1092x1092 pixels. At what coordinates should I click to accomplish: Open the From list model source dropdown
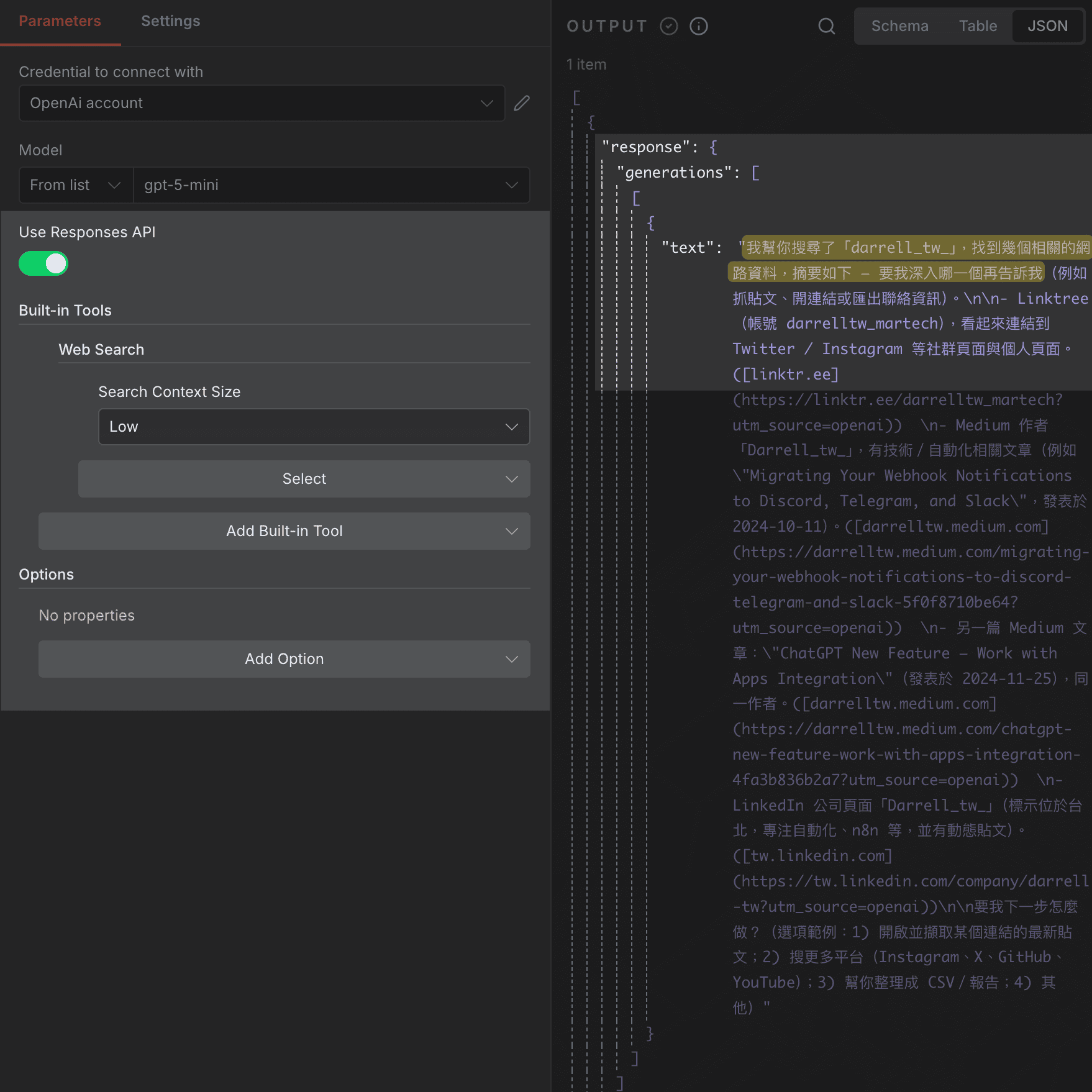point(75,184)
